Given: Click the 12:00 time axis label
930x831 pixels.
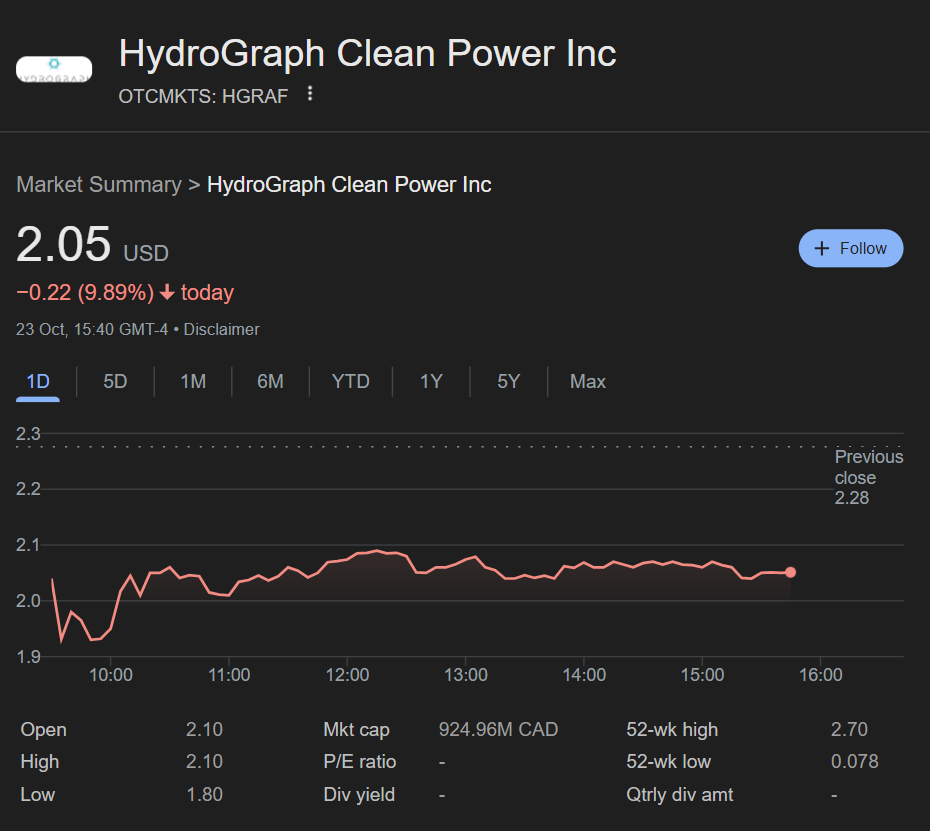Looking at the screenshot, I should 348,674.
